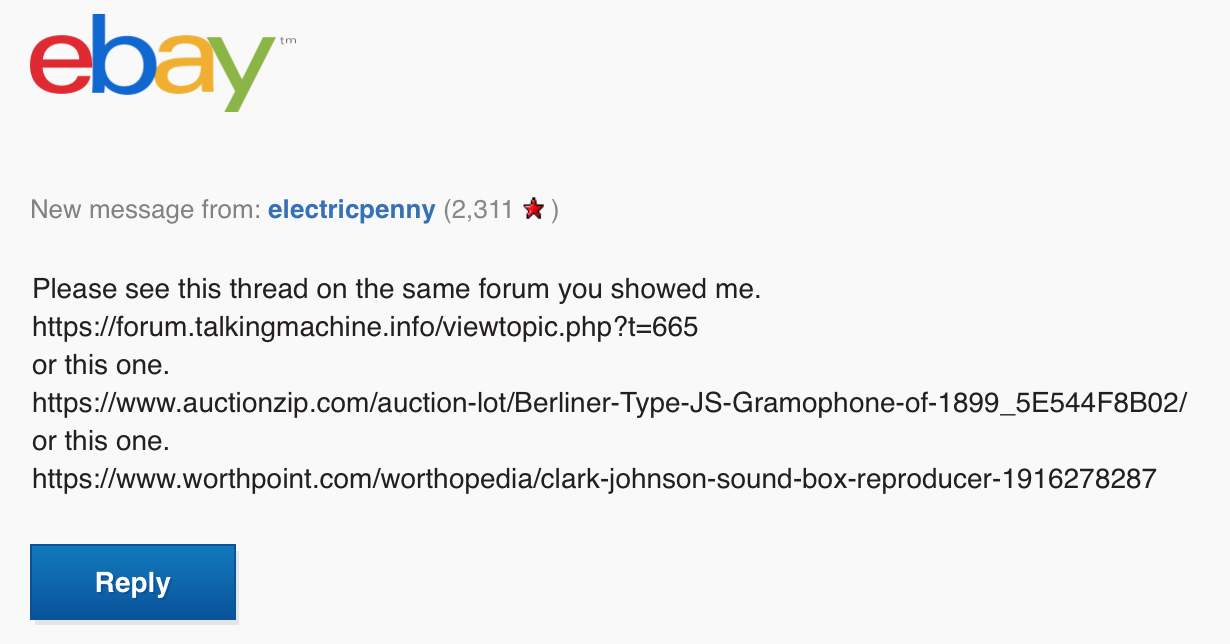
Task: Open the worthpoint clark-johnson sound box link
Action: coord(594,479)
